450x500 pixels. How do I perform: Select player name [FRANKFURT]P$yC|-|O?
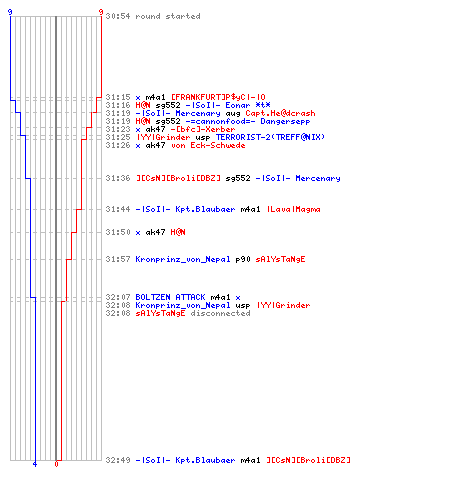(x=218, y=97)
